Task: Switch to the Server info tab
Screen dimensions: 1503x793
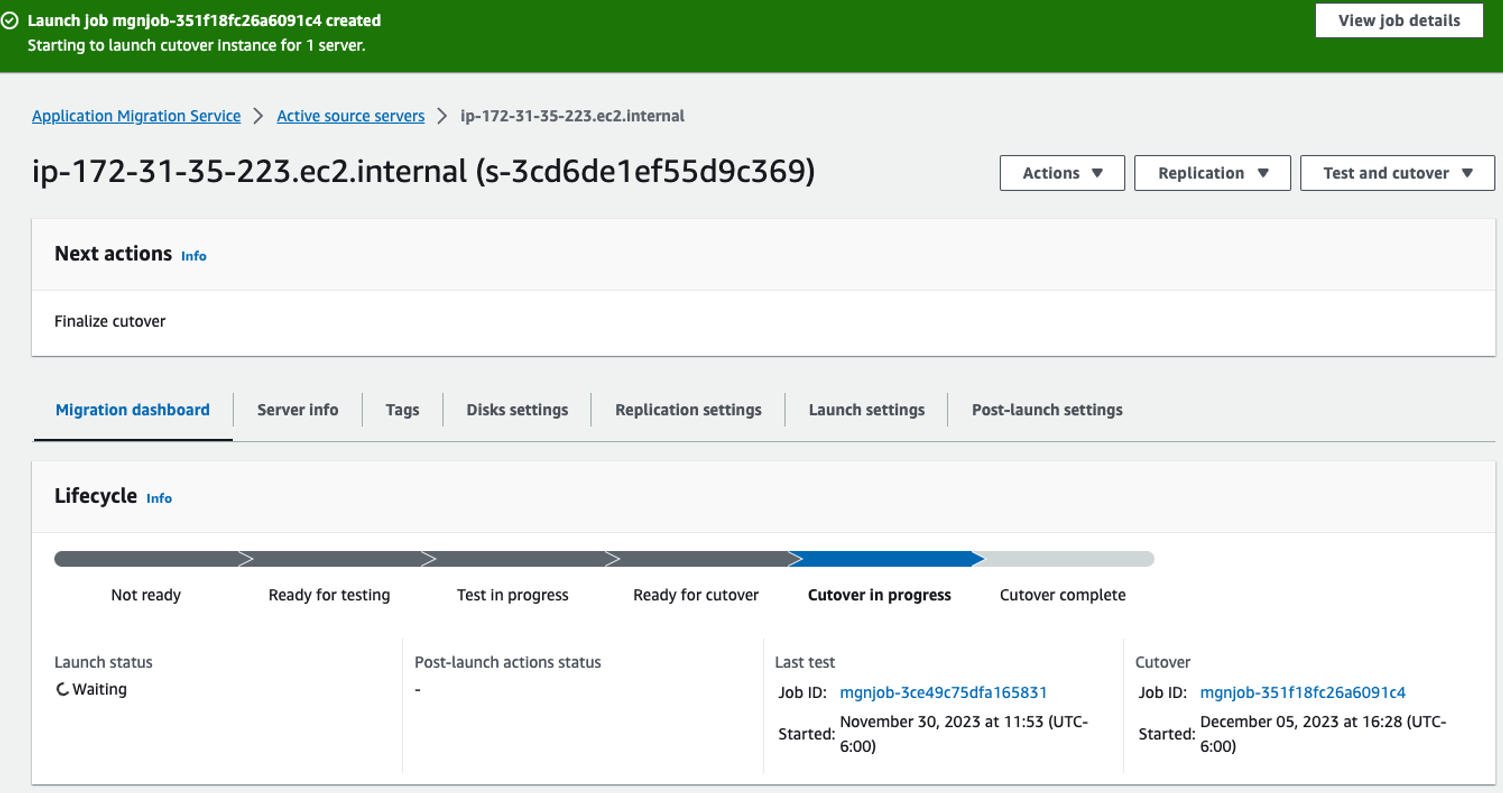Action: [x=298, y=410]
